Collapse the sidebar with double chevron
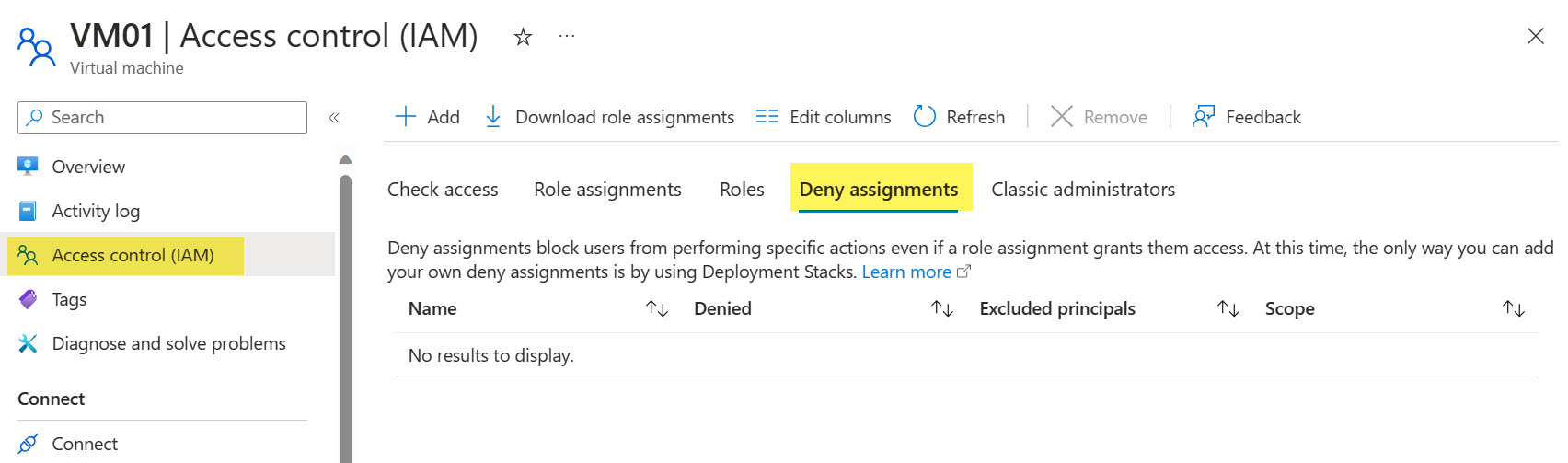 click(x=334, y=118)
